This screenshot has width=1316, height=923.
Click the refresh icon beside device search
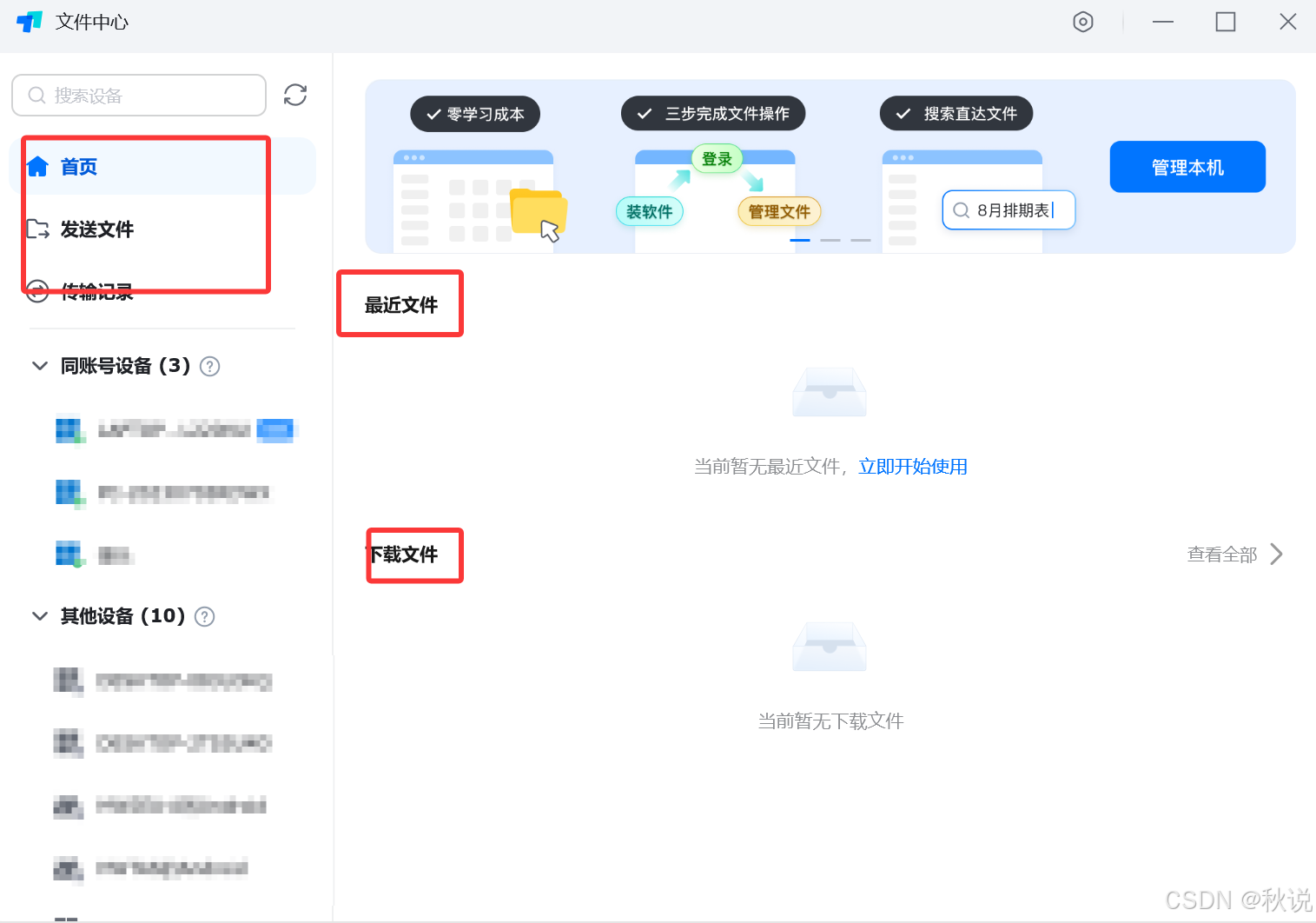294,95
